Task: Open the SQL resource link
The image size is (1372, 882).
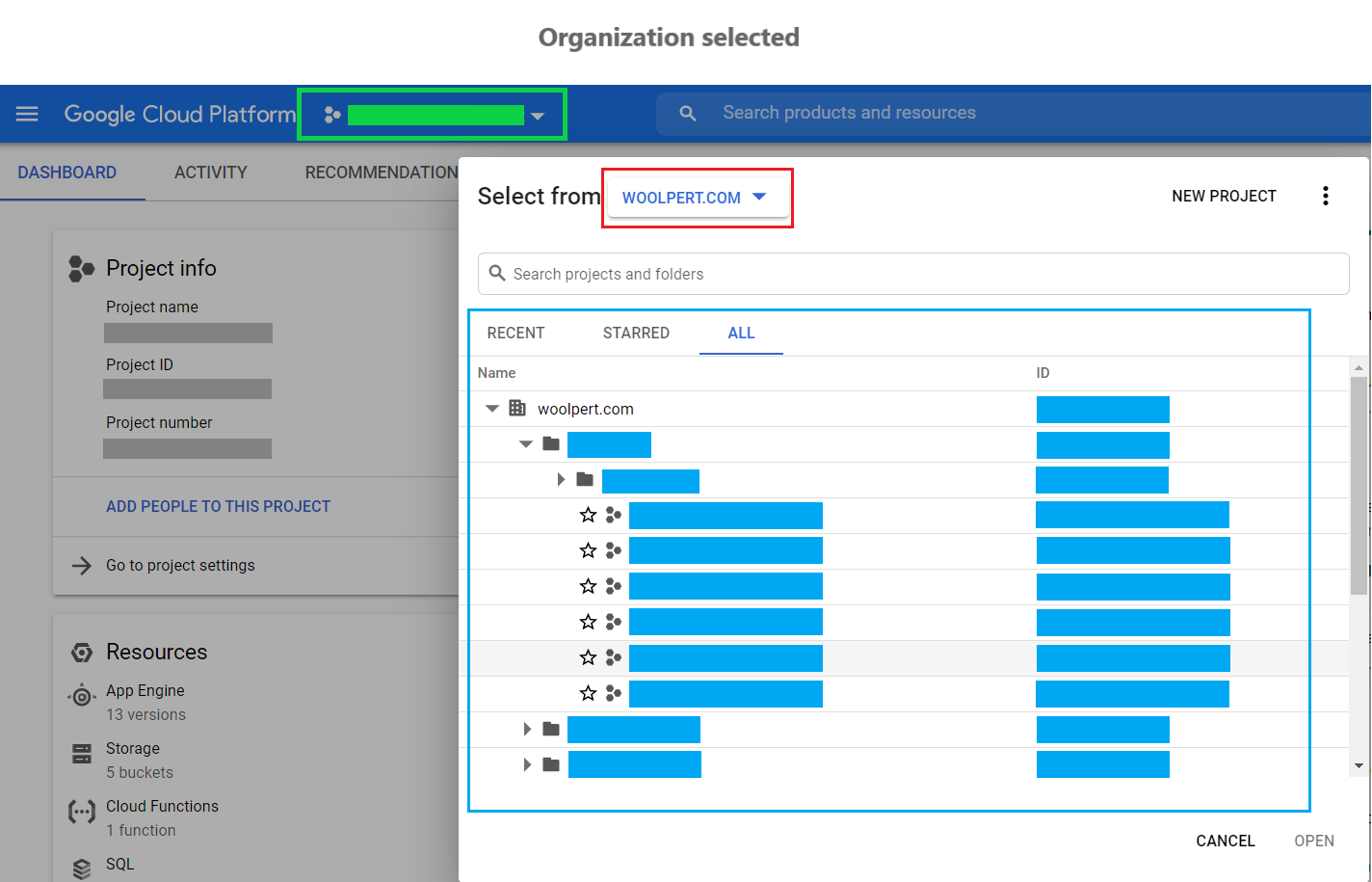Action: coord(120,865)
